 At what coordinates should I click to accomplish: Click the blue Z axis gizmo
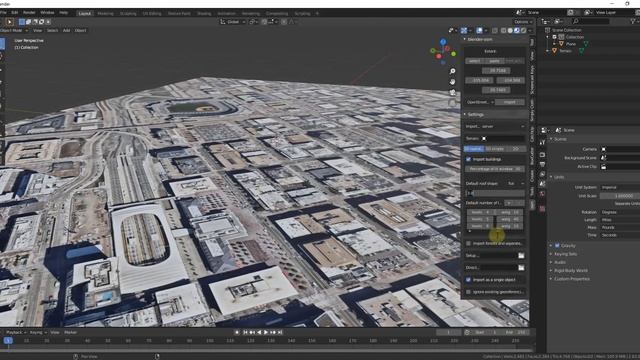click(x=443, y=42)
